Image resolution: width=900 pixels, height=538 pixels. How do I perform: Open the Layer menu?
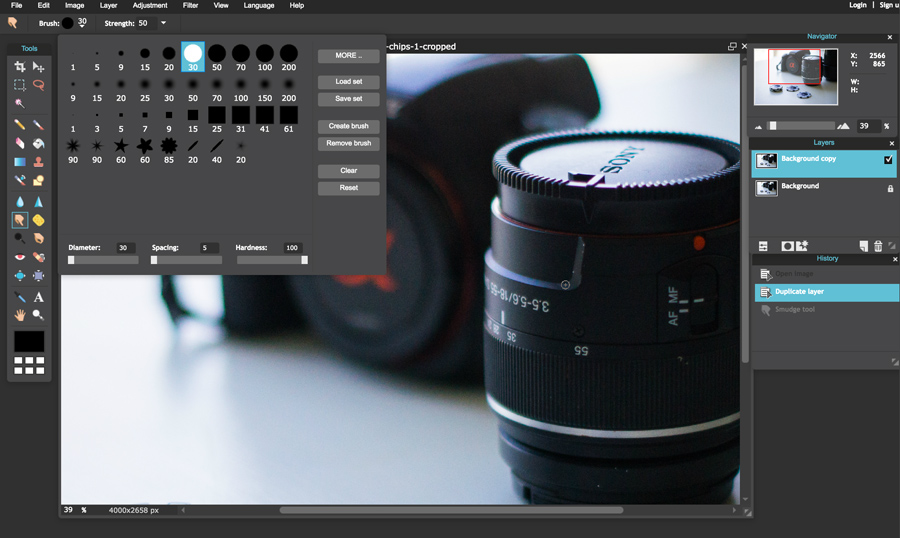click(108, 5)
